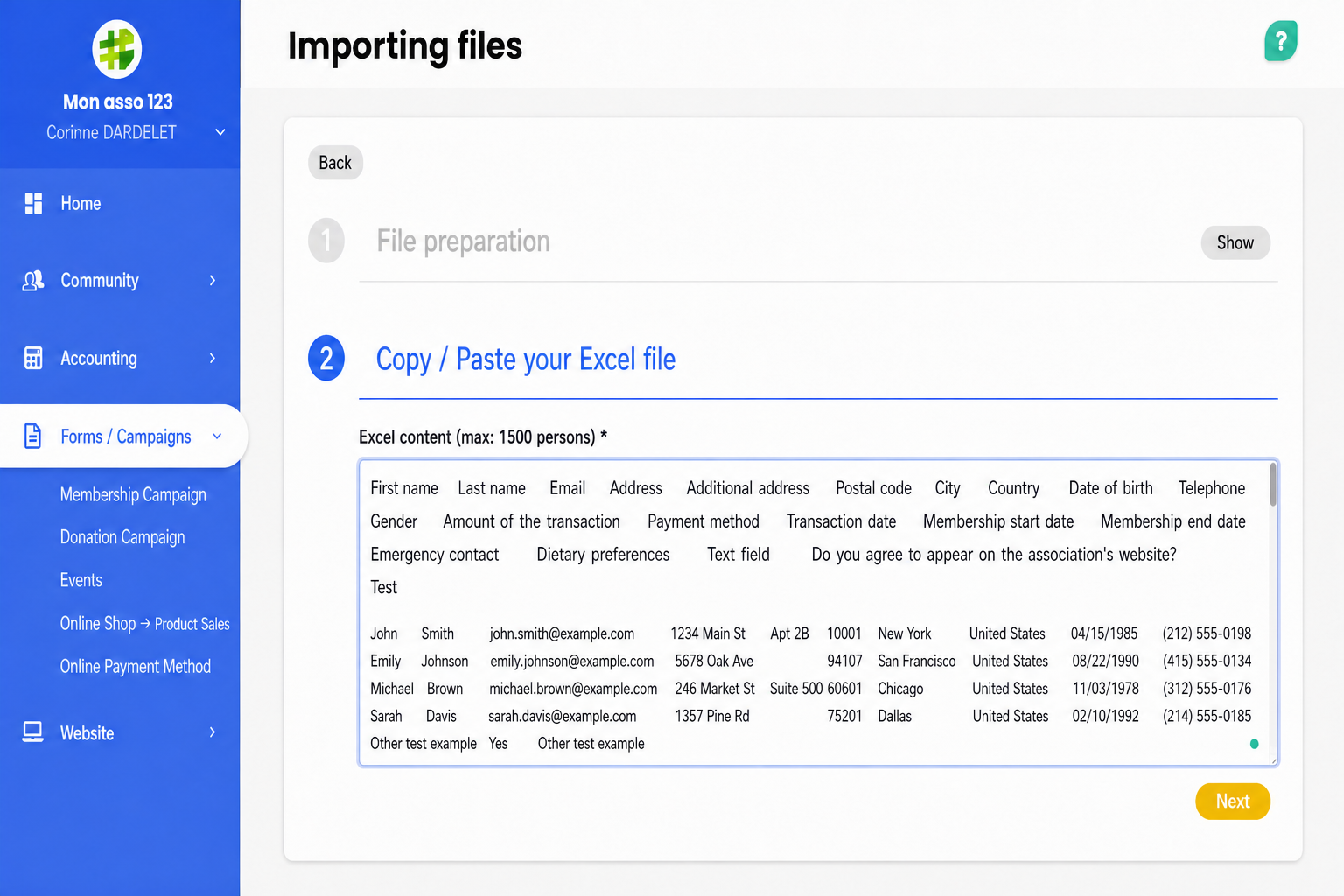The image size is (1344, 896).
Task: Click the step 1 circle indicator
Action: 326,241
